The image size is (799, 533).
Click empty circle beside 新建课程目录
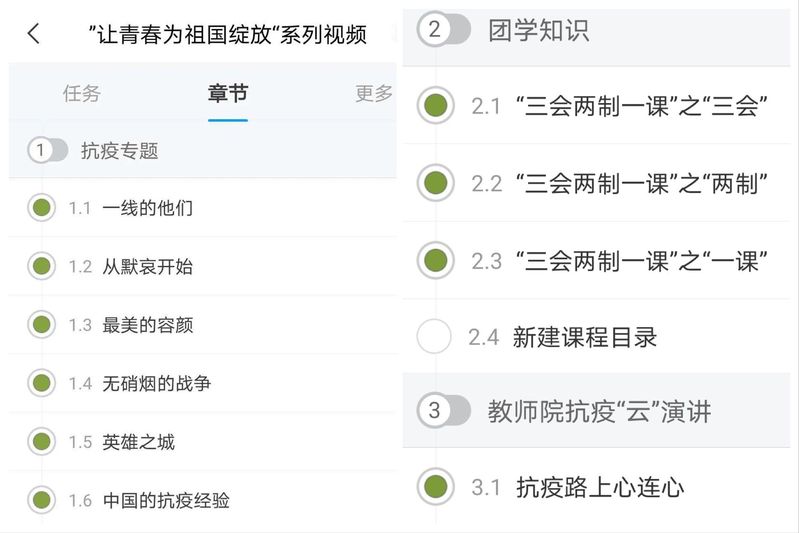tap(434, 336)
